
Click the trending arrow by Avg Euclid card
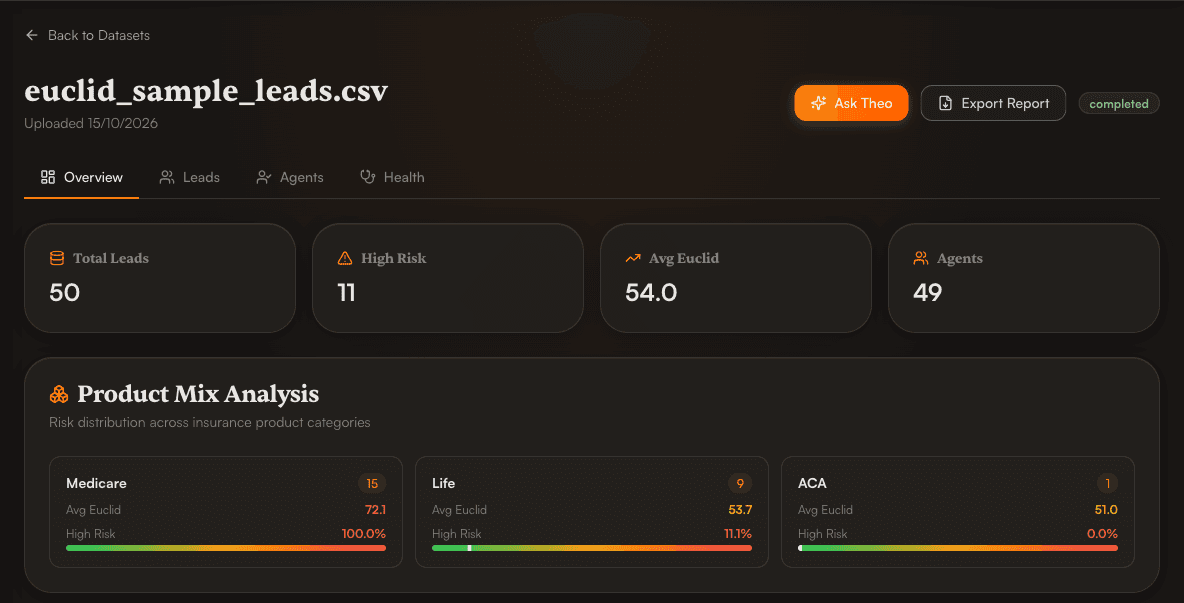tap(633, 258)
